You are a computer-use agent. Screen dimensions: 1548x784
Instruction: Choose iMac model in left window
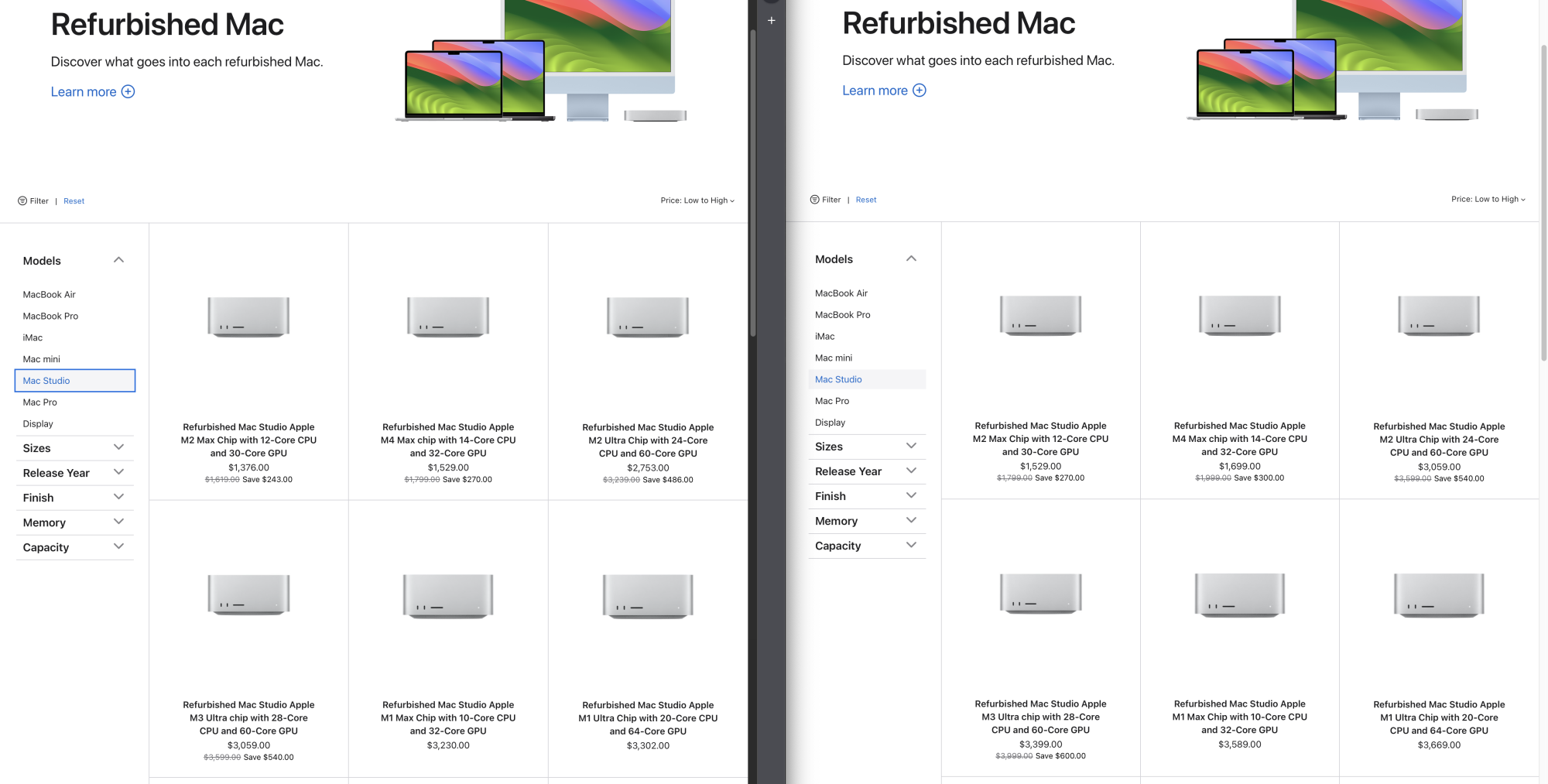tap(33, 338)
